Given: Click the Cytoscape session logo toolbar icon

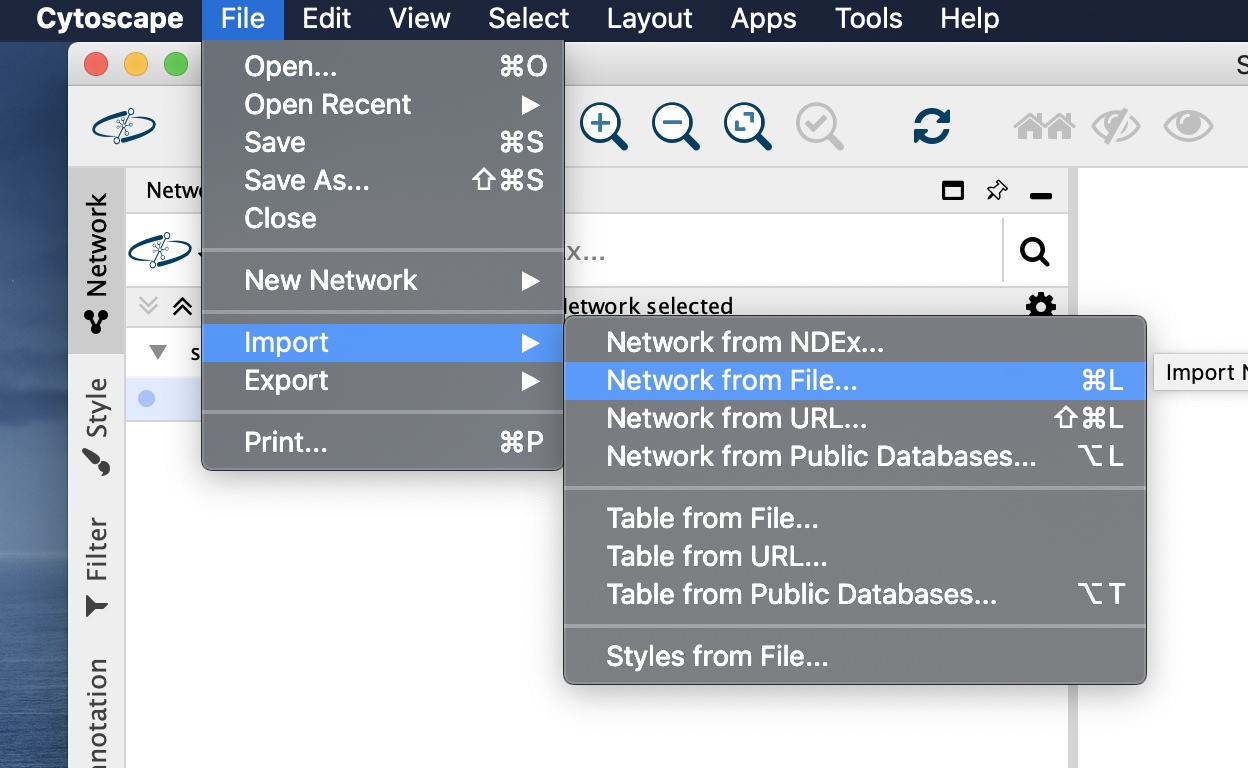Looking at the screenshot, I should click(x=123, y=127).
